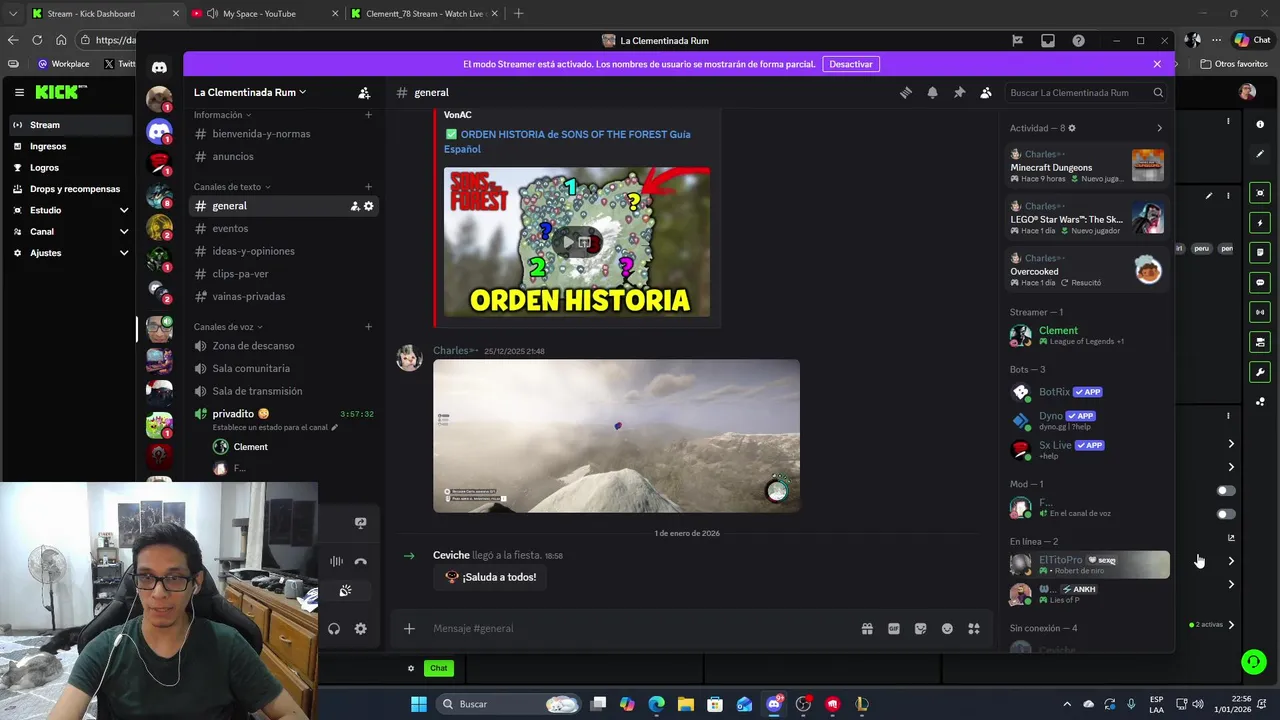The height and width of the screenshot is (720, 1280).
Task: Open Windows Start button on taskbar
Action: point(419,704)
